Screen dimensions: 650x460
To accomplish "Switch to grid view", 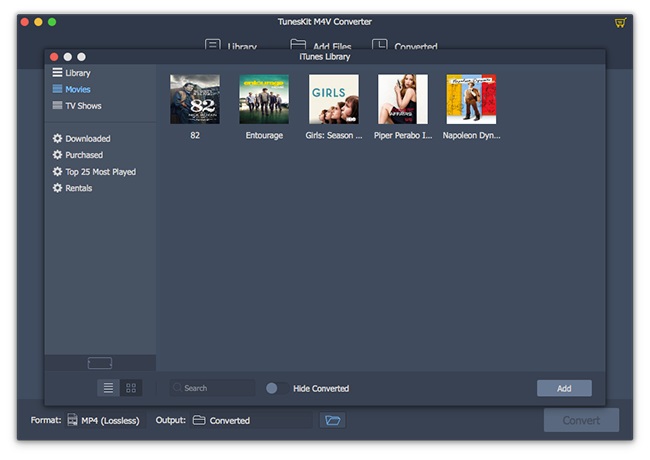I will (131, 388).
